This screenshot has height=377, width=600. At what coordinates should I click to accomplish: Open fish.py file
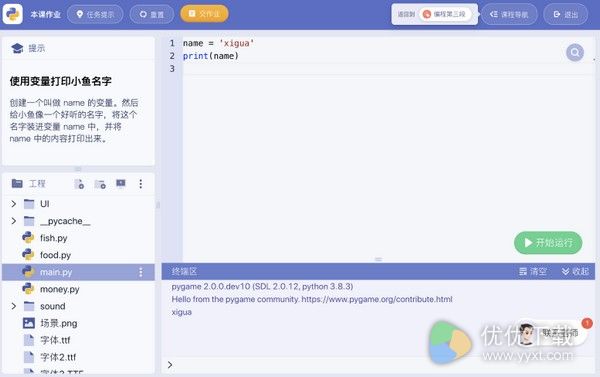[x=78, y=238]
